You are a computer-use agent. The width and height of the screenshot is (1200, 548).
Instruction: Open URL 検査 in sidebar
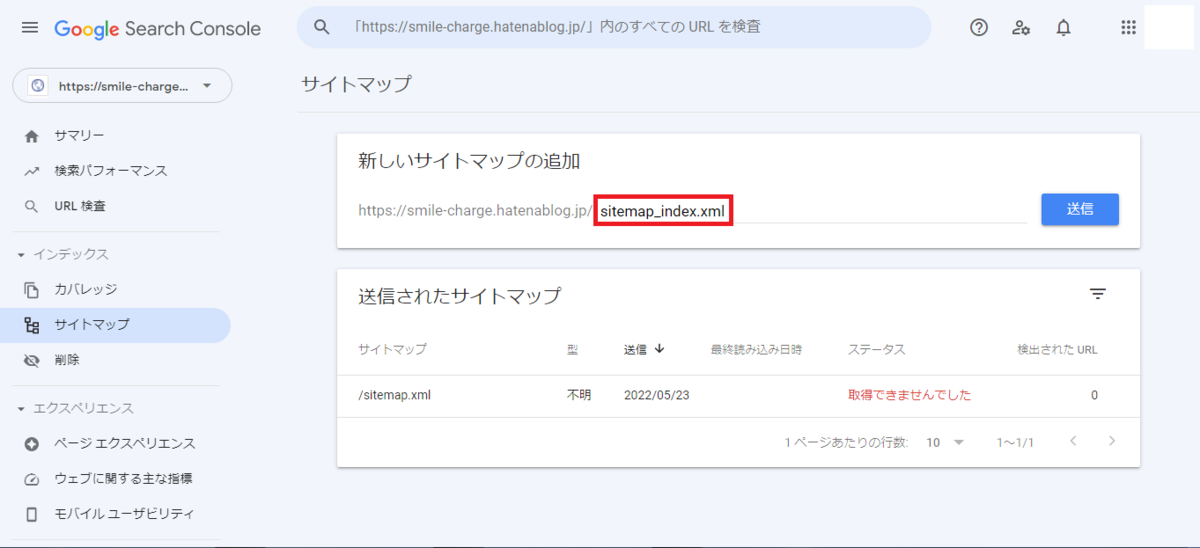pyautogui.click(x=80, y=206)
